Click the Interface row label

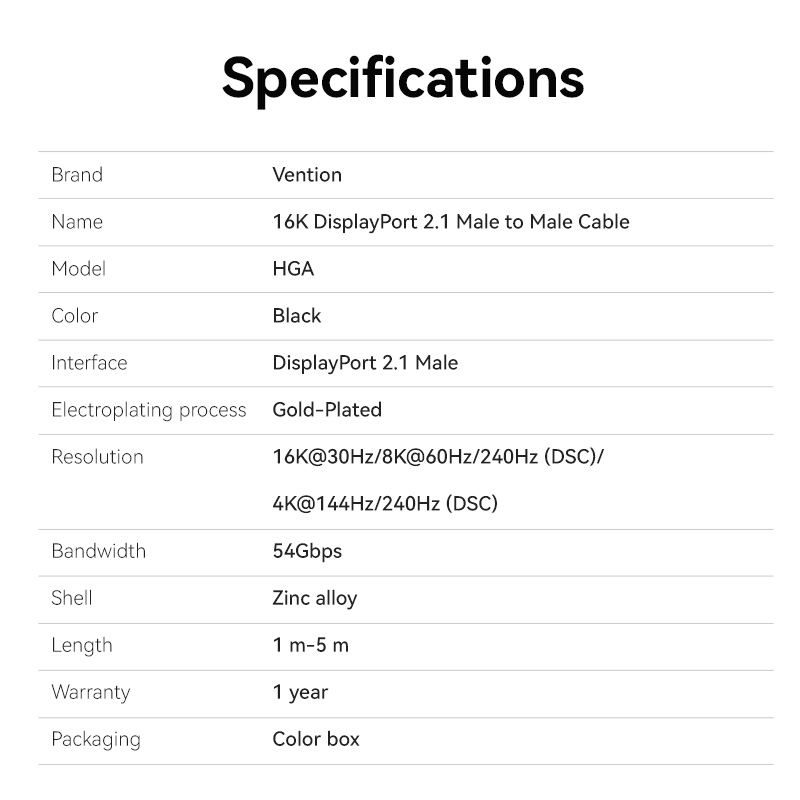[x=89, y=363]
